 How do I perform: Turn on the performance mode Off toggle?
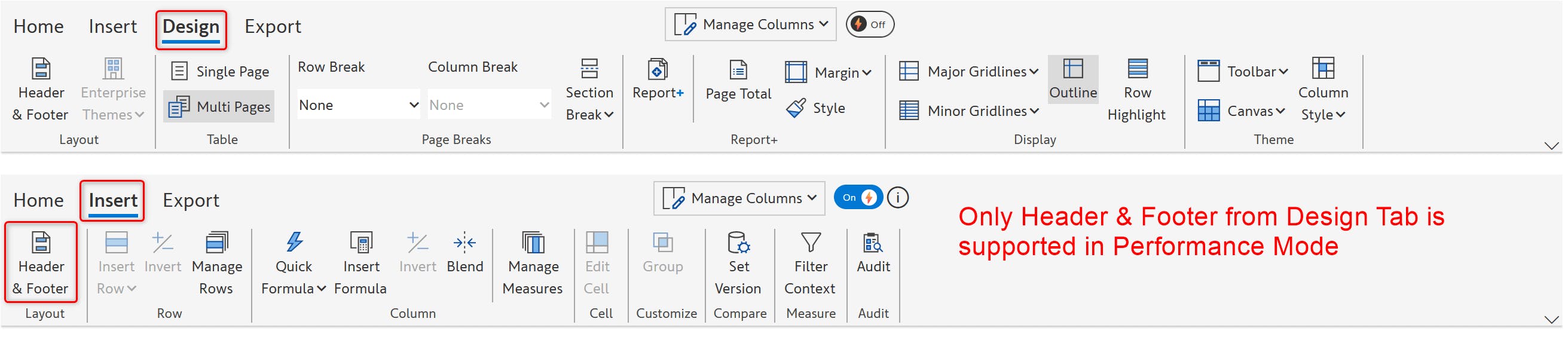pos(869,24)
